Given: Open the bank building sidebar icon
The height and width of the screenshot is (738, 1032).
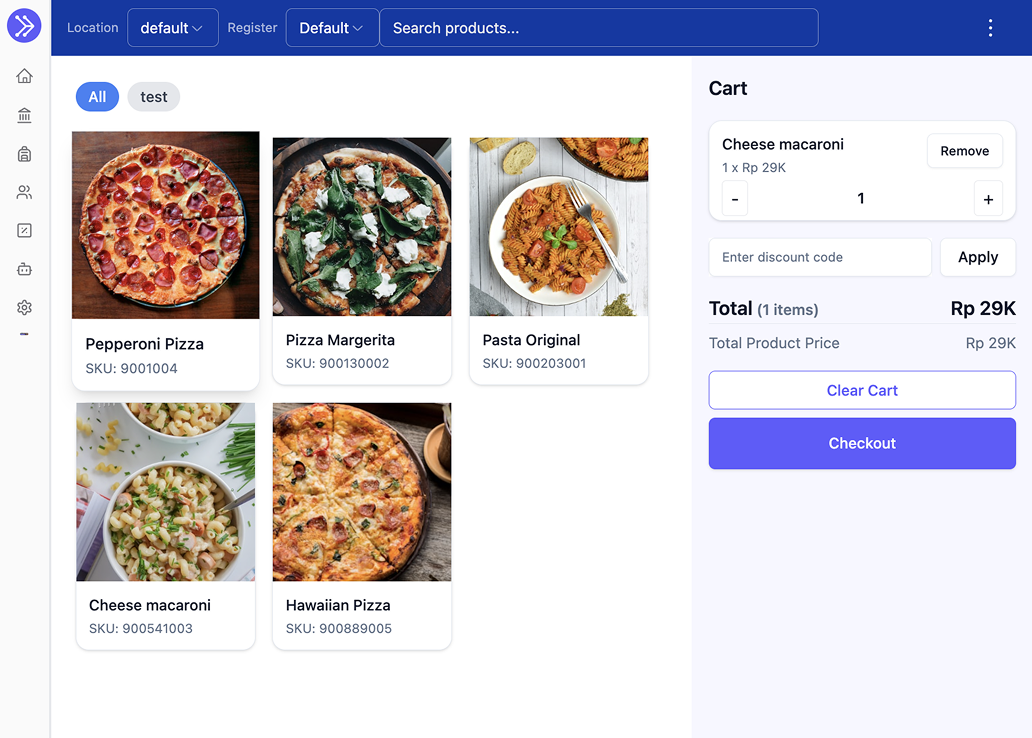Looking at the screenshot, I should coord(24,115).
